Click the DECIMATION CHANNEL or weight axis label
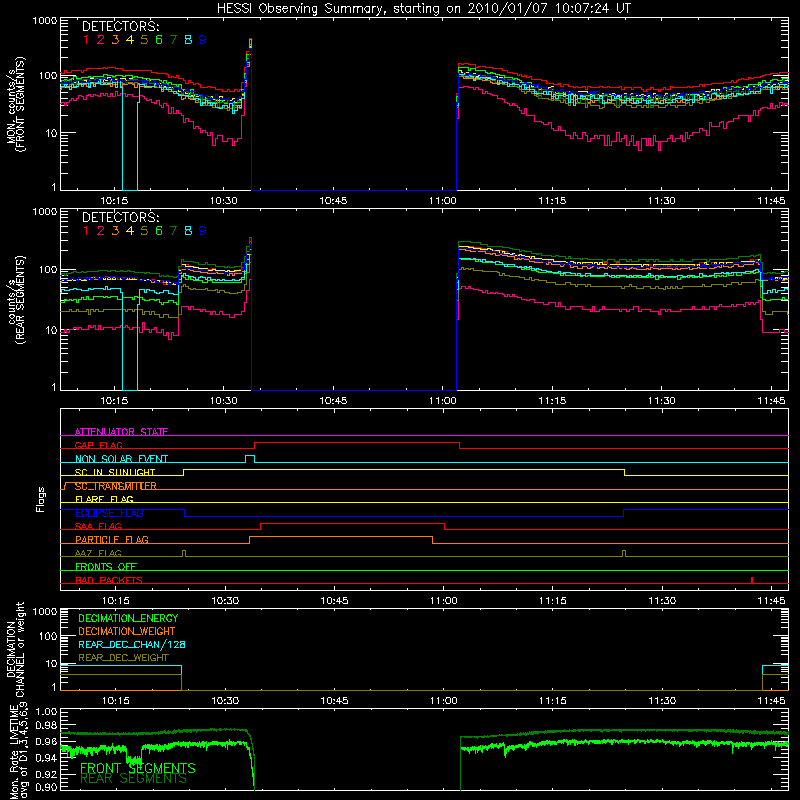The height and width of the screenshot is (800, 800). coord(15,649)
